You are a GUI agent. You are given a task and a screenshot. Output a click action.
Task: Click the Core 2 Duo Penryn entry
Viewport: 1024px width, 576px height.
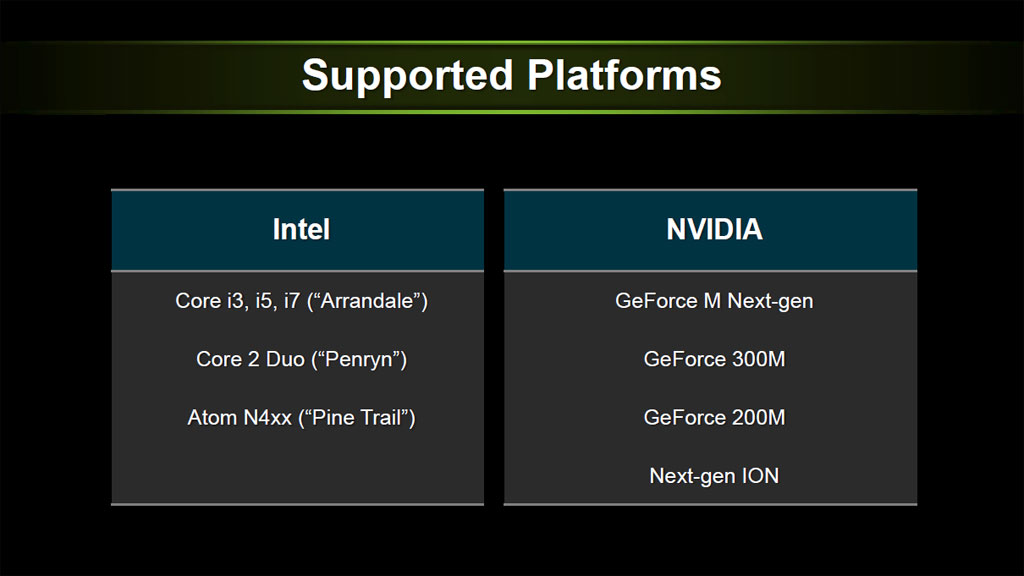(301, 359)
